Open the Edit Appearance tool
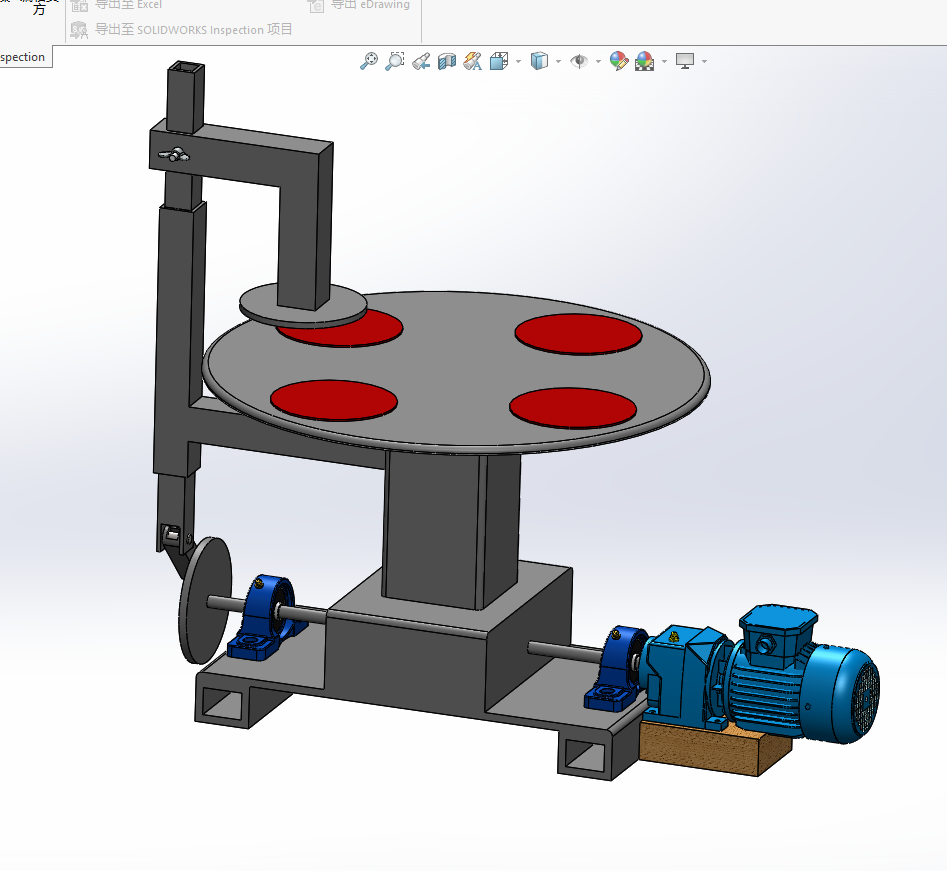The height and width of the screenshot is (871, 947). tap(619, 61)
